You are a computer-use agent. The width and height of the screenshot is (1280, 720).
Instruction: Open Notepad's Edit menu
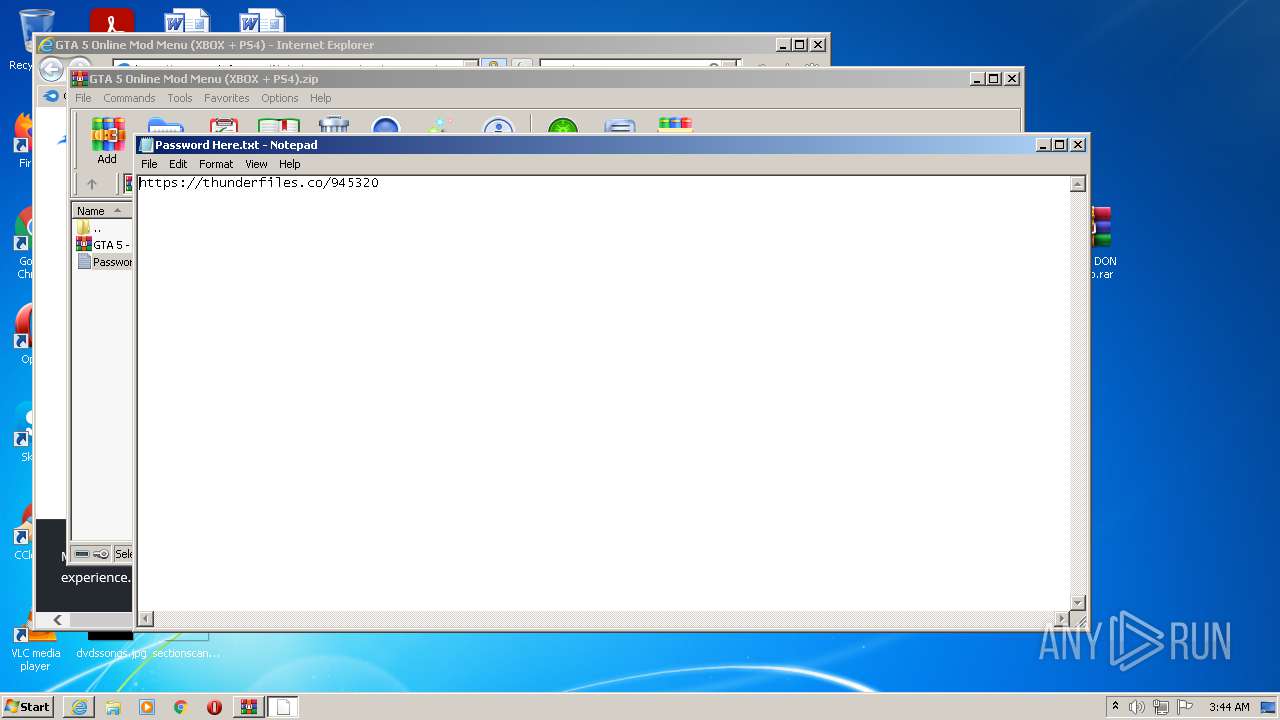click(178, 164)
